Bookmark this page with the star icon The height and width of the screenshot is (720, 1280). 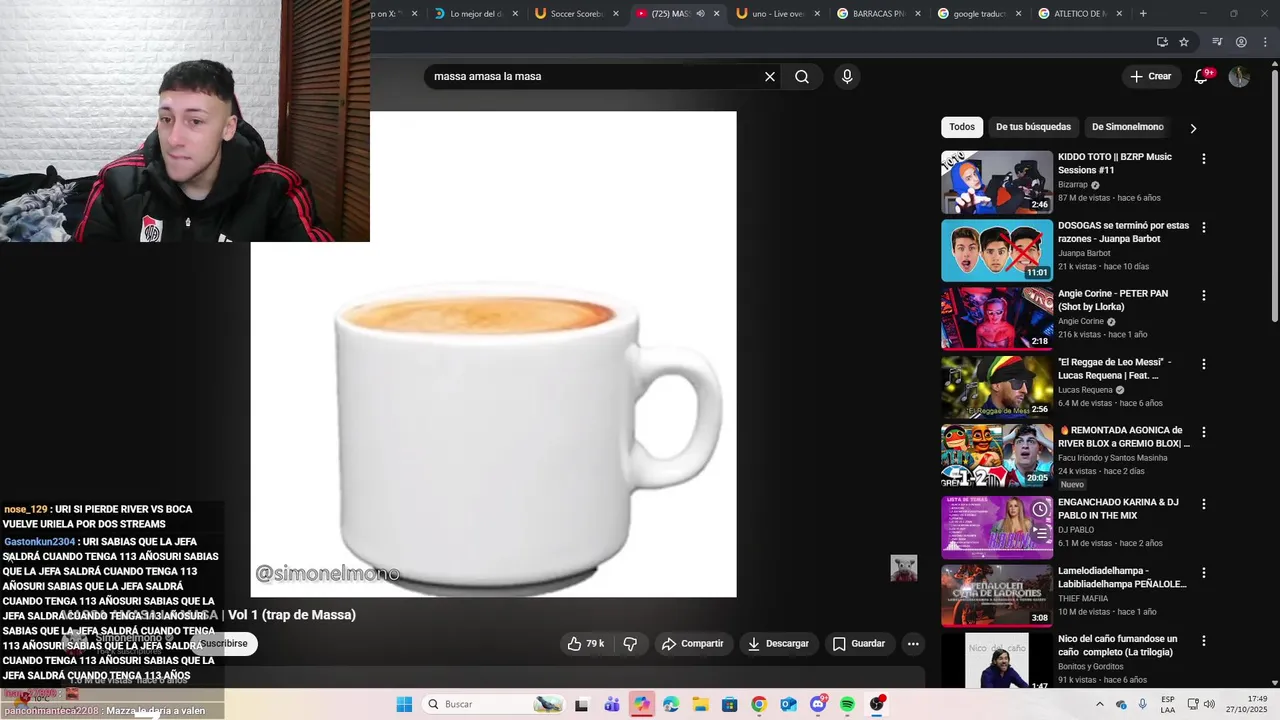pyautogui.click(x=1184, y=42)
